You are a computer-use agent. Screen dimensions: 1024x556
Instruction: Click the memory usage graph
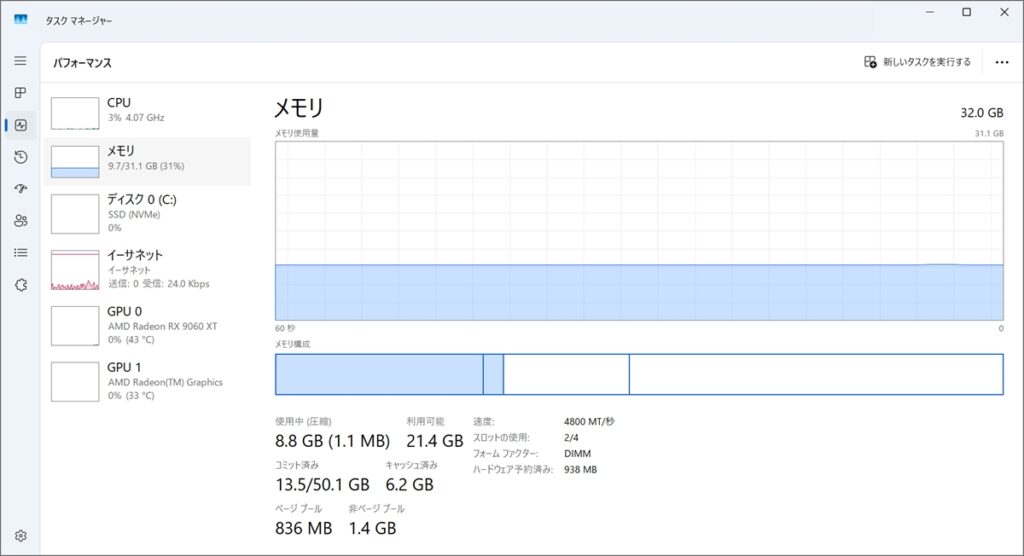[638, 230]
